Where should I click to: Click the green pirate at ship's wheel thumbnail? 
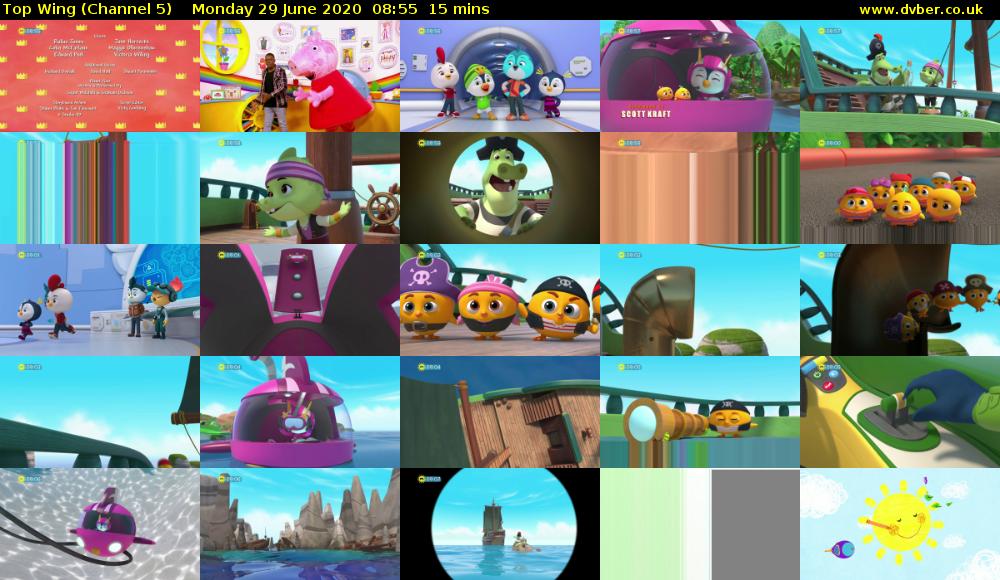(300, 188)
